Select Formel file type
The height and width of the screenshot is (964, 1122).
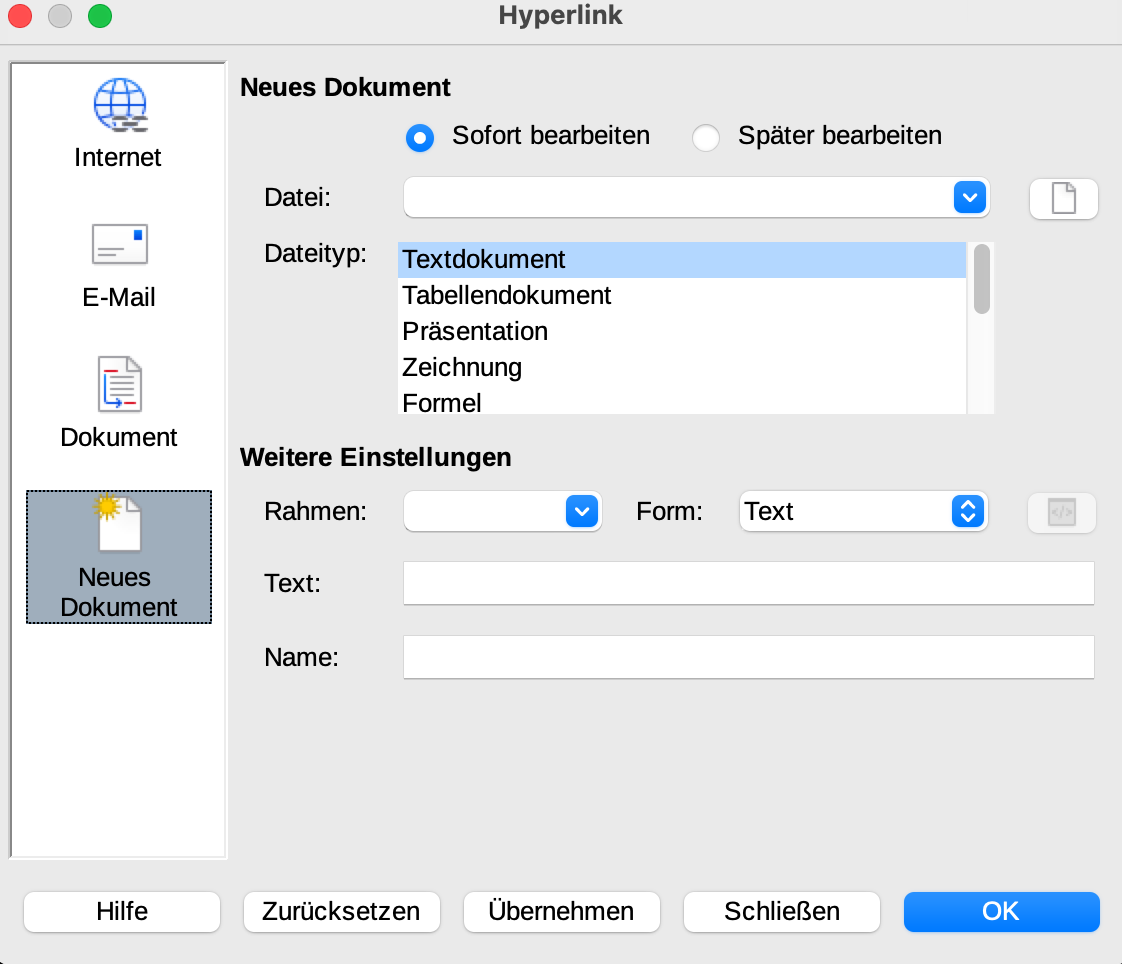click(682, 401)
